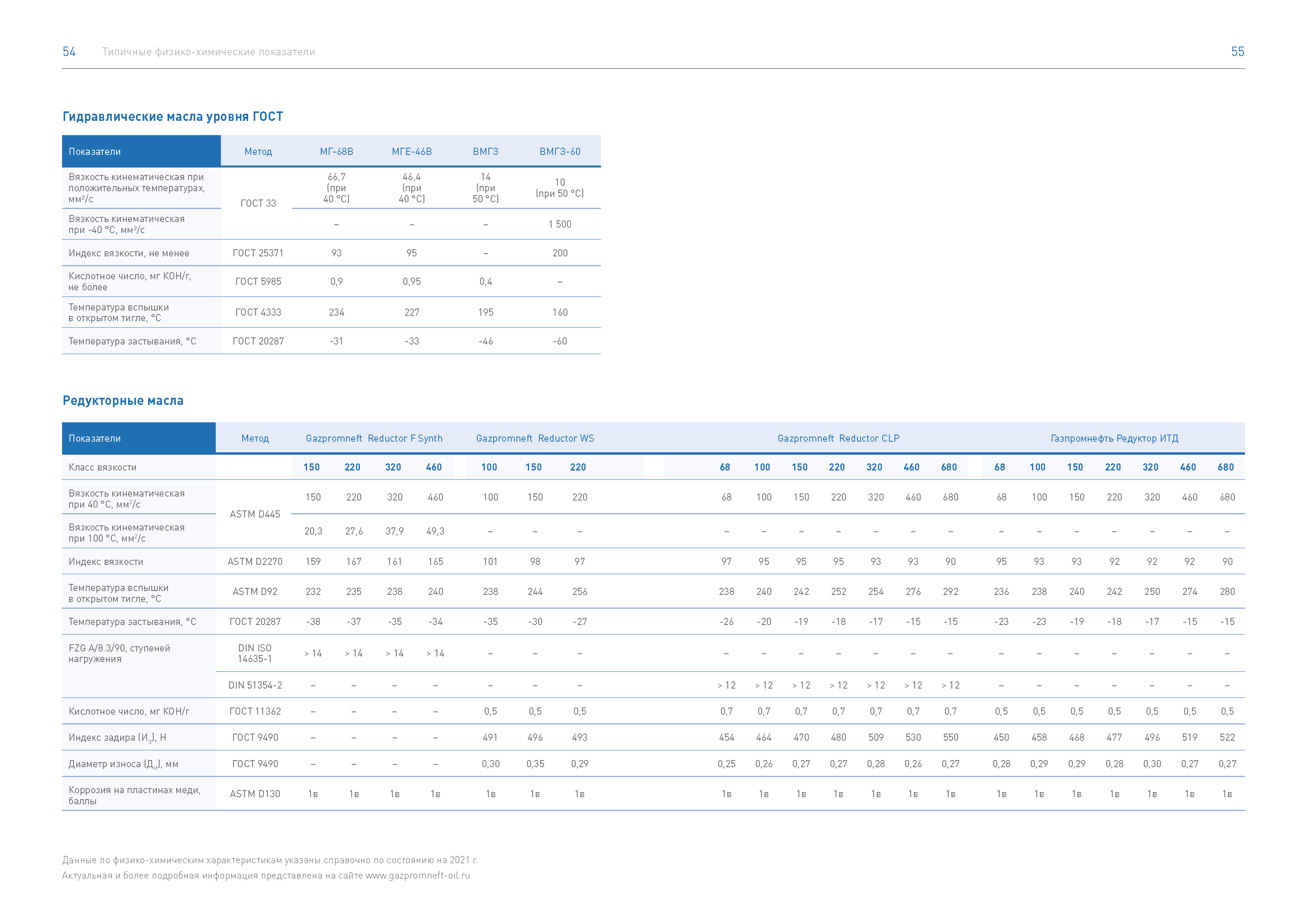Open the www.gazpromneft-oil.ru link in the footnote
1307x924 pixels.
(418, 876)
